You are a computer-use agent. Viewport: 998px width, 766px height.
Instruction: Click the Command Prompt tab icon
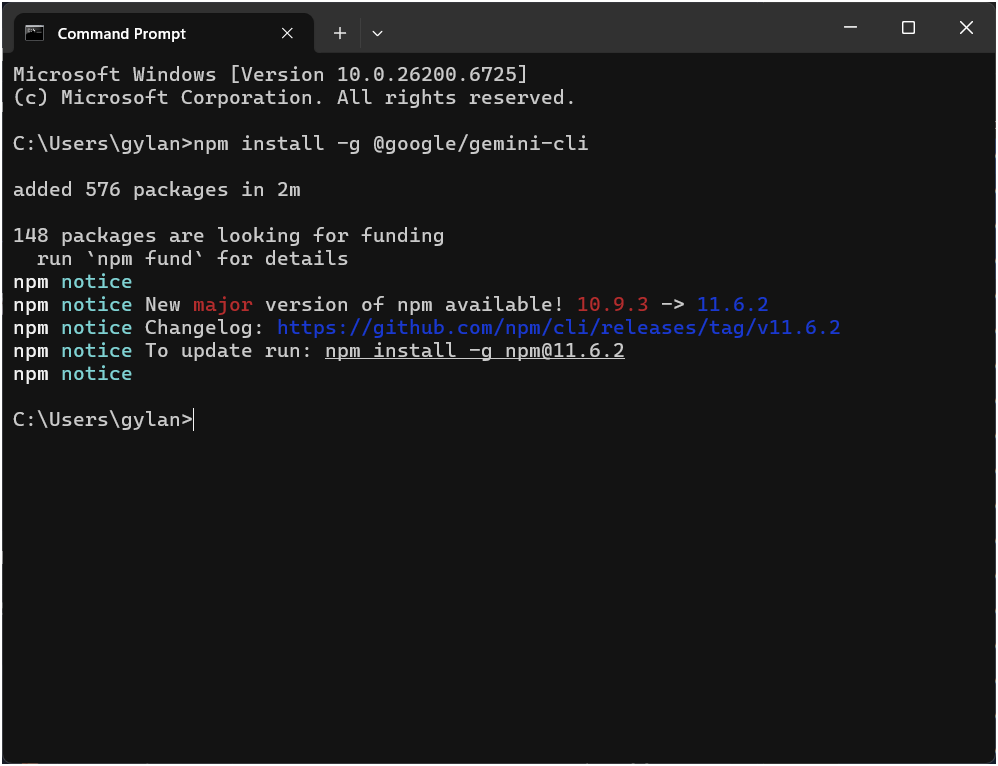point(35,33)
